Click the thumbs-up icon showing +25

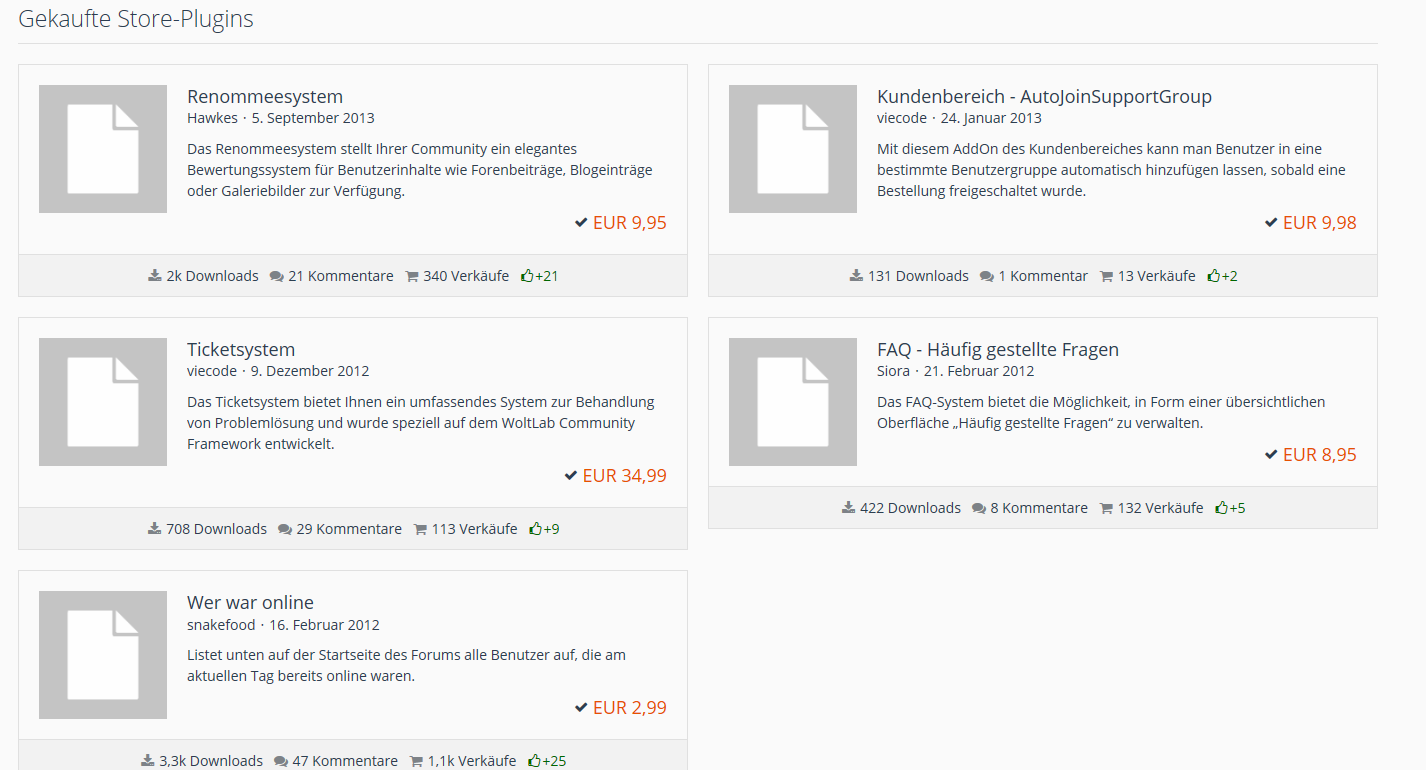pyautogui.click(x=534, y=761)
